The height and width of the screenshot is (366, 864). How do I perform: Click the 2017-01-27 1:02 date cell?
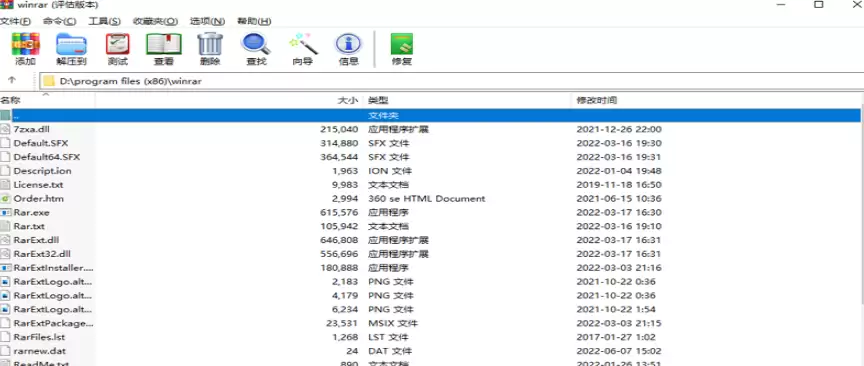tap(616, 337)
